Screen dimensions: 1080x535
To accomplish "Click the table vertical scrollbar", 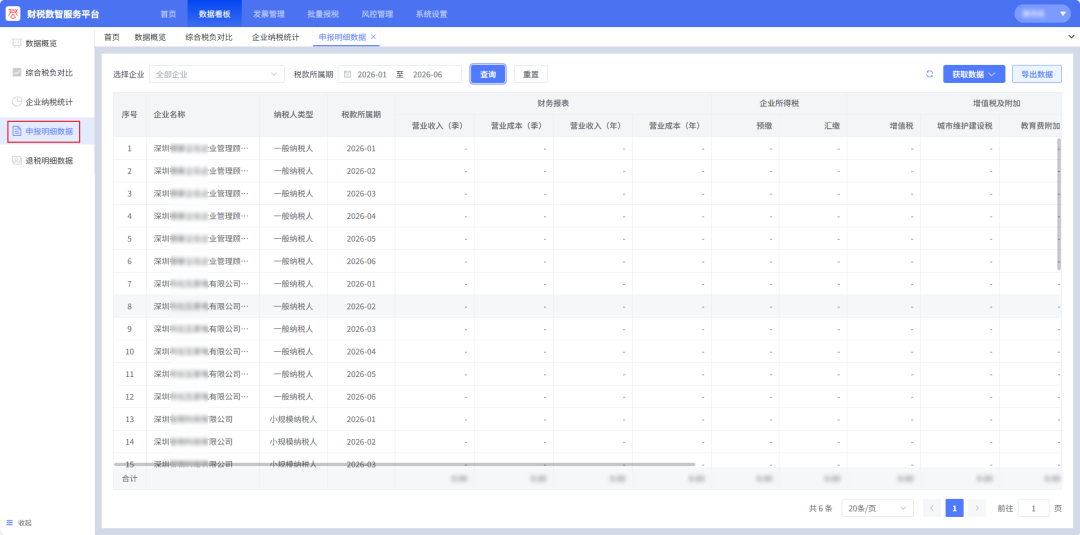I will (1059, 204).
